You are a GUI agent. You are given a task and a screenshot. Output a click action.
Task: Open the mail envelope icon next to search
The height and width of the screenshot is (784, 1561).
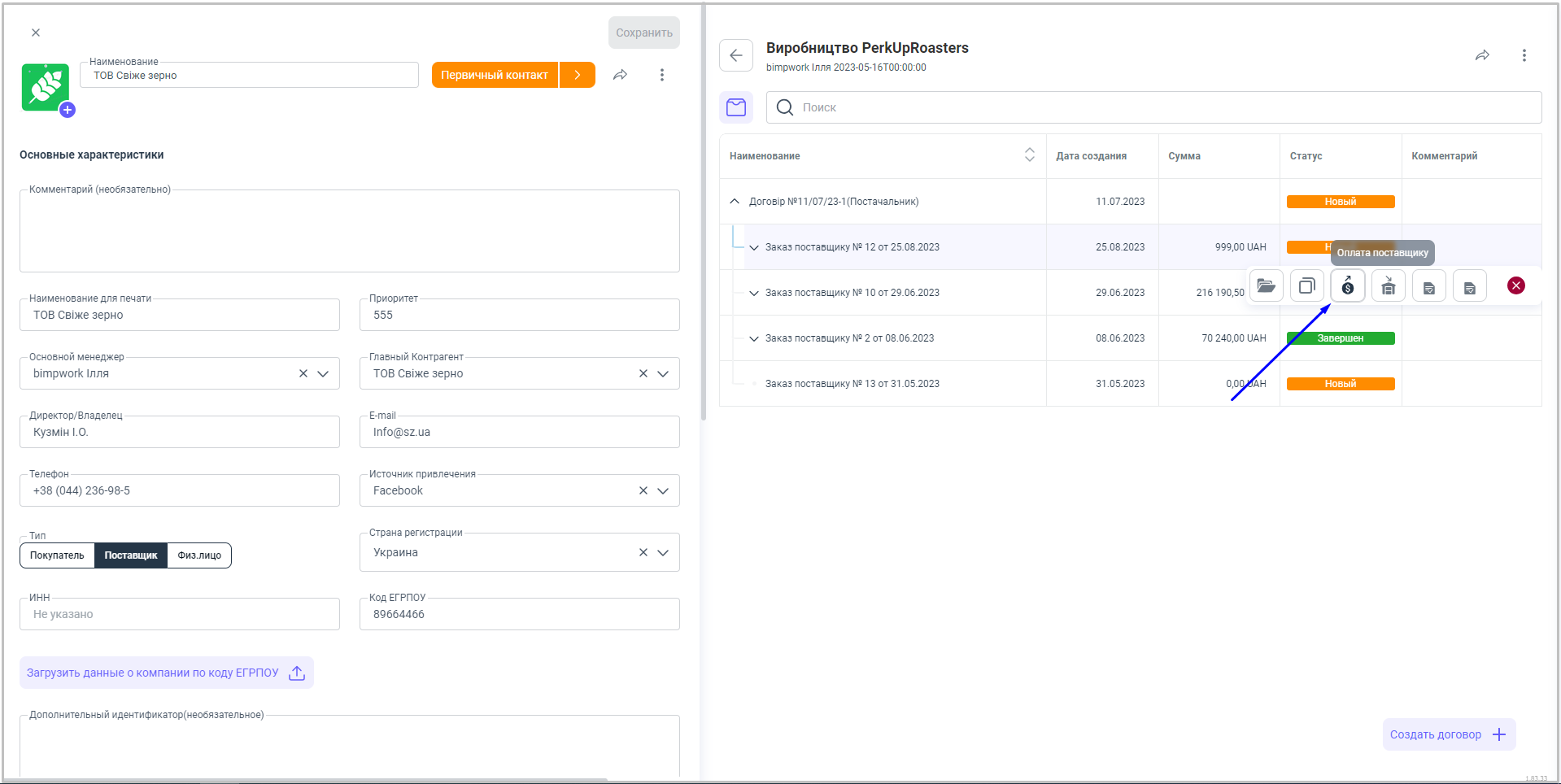click(736, 107)
